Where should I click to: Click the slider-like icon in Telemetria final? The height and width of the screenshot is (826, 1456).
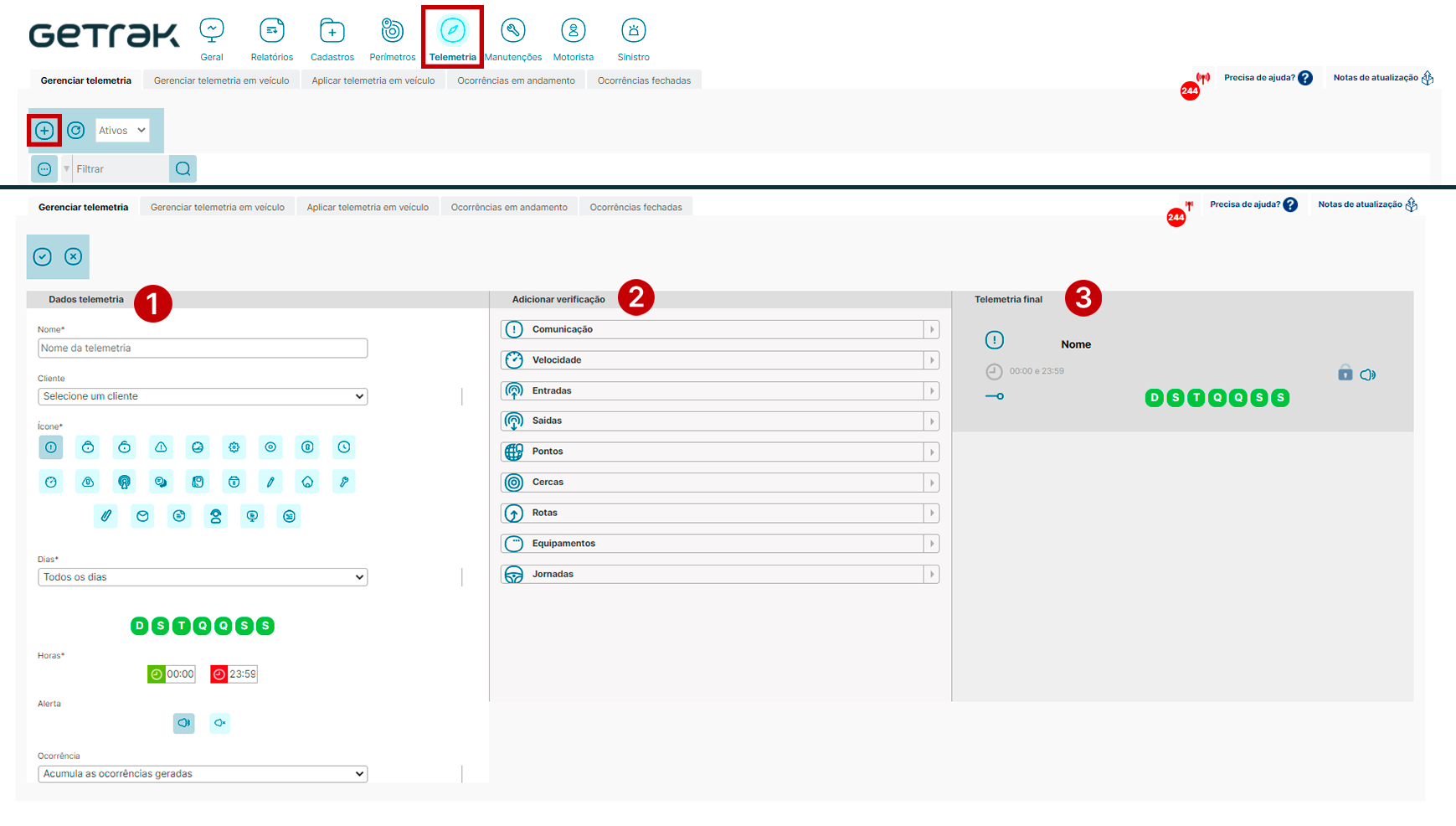pyautogui.click(x=995, y=396)
